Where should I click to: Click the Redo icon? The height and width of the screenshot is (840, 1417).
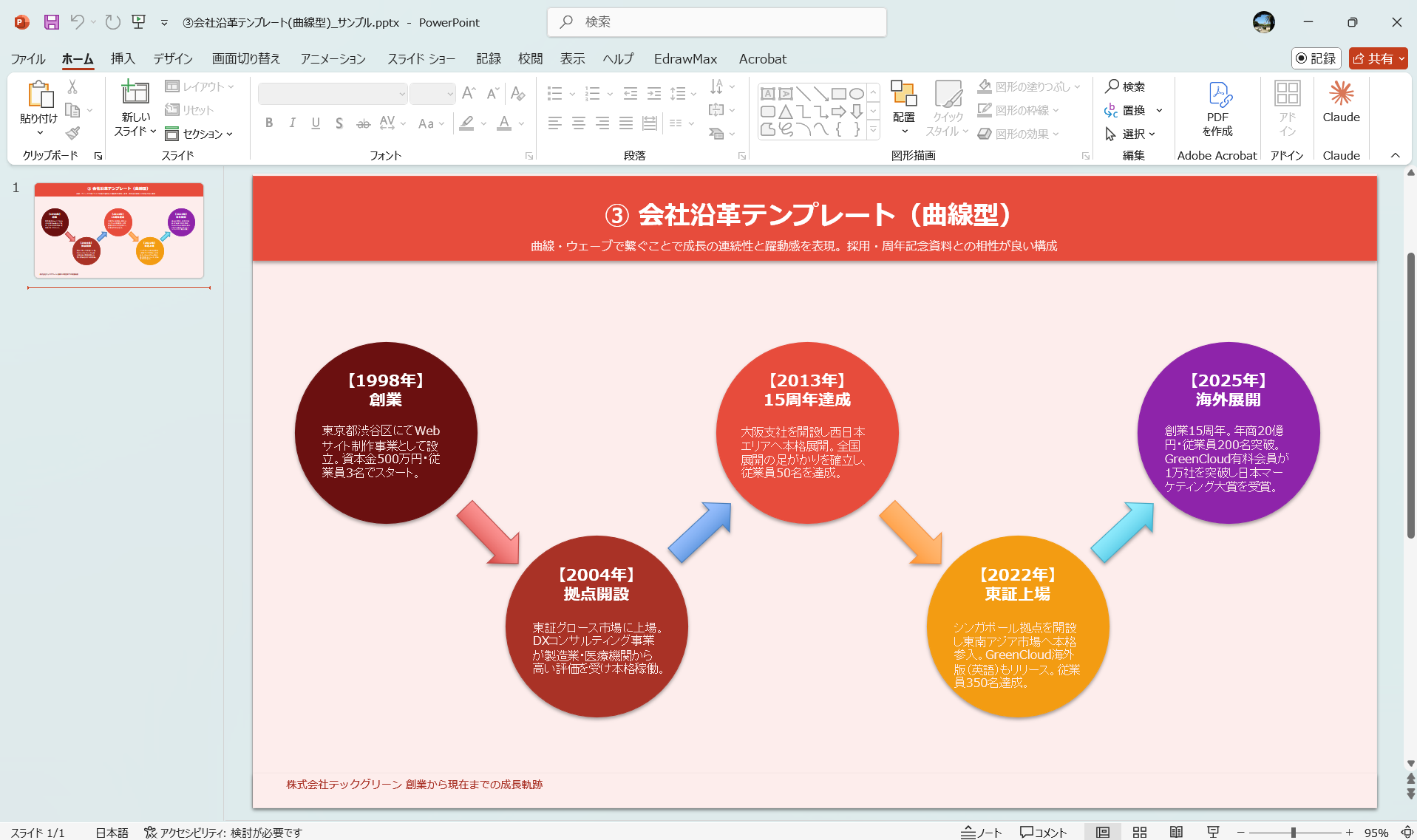click(112, 22)
